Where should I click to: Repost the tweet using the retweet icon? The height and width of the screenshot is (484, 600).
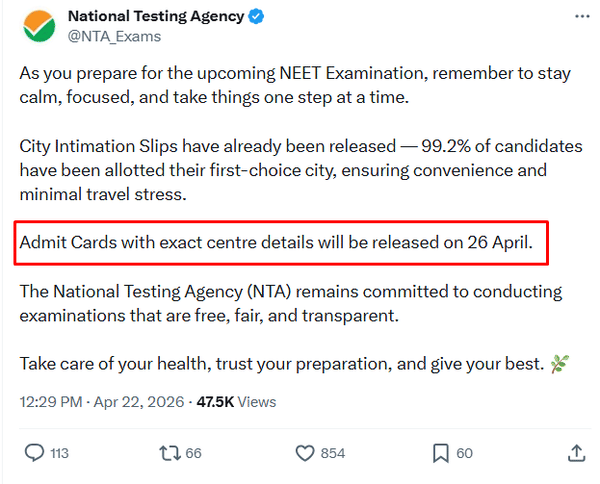coord(169,453)
